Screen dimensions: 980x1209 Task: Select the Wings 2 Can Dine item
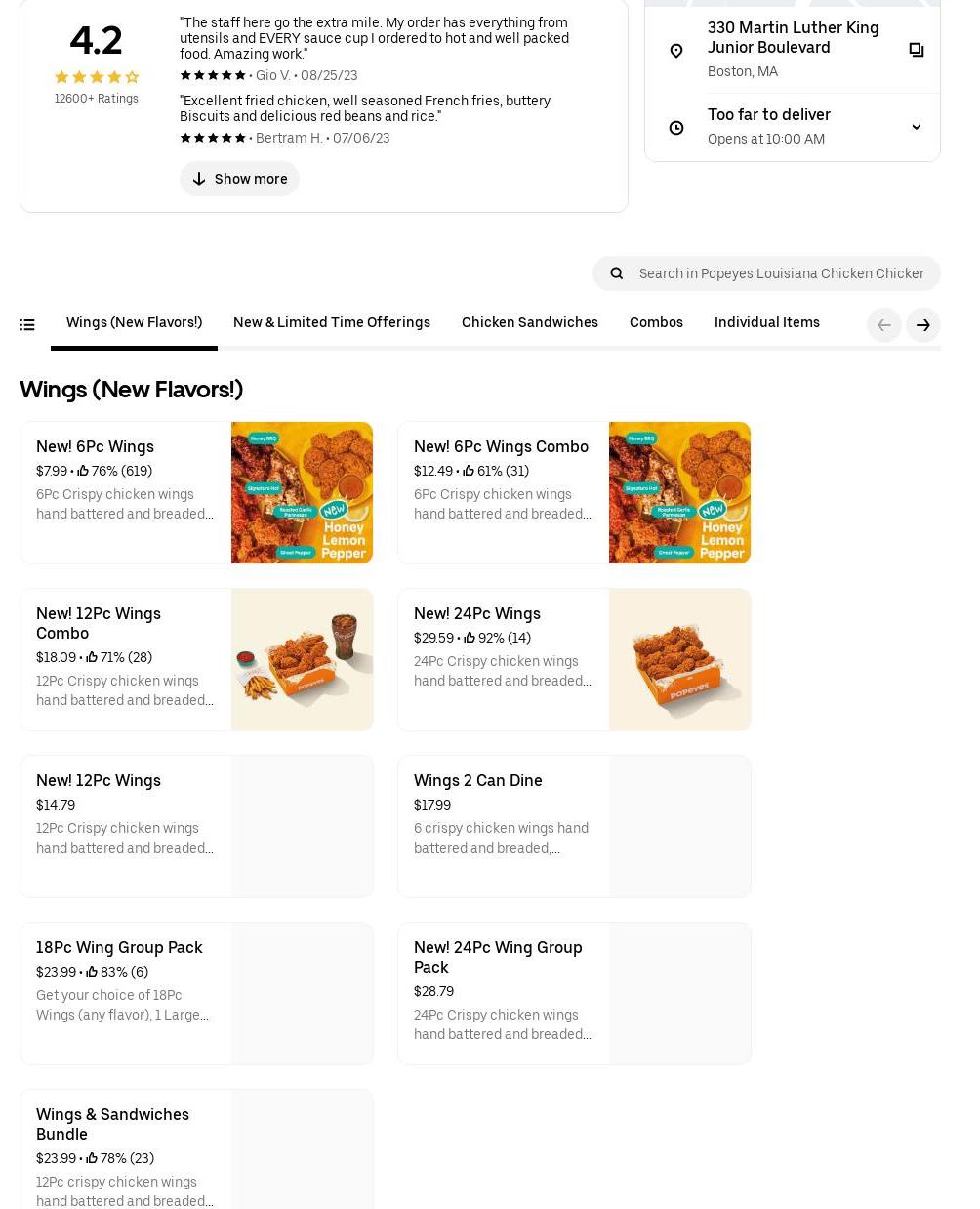(478, 781)
